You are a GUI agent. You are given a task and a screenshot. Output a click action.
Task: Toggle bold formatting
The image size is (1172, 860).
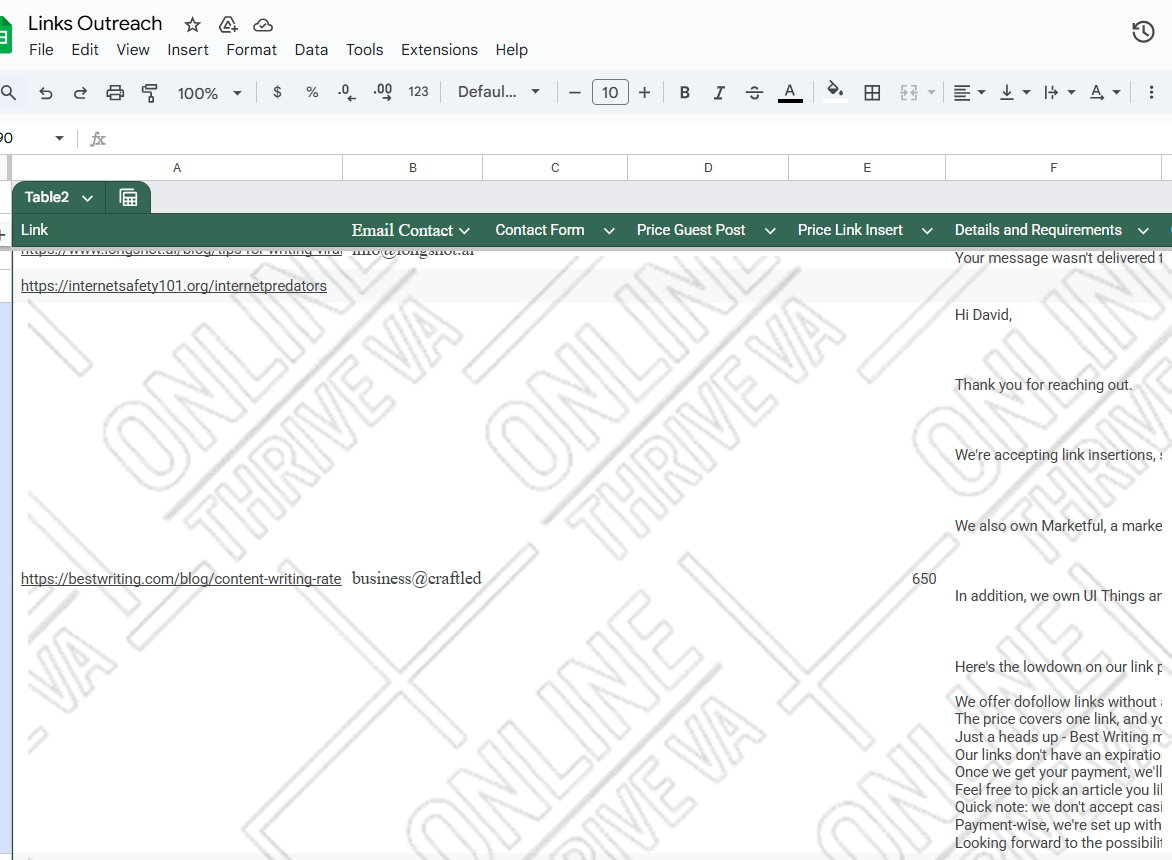pyautogui.click(x=684, y=91)
